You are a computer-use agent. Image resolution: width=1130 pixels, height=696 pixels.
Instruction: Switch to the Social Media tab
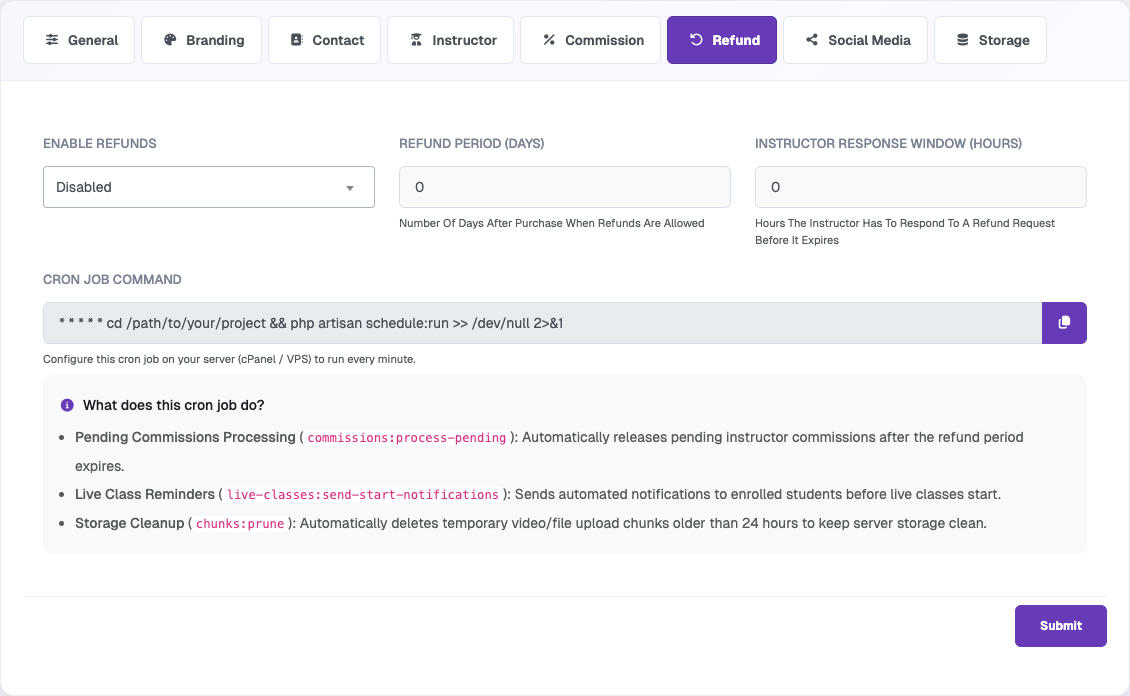pos(855,40)
